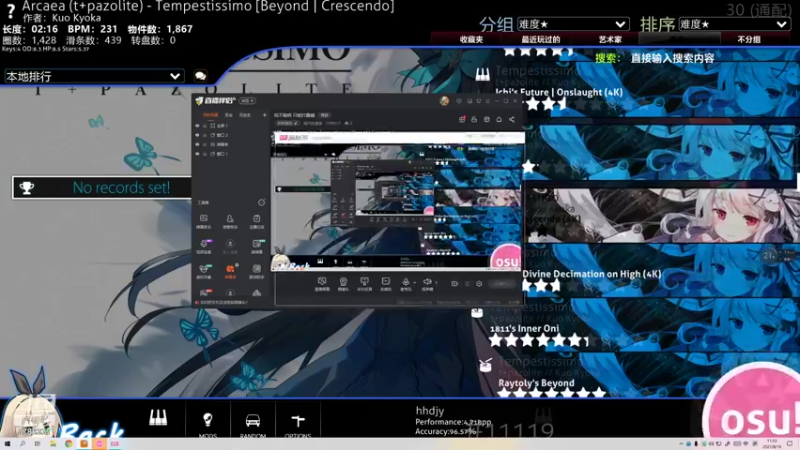Click the box icon left of the bell

point(487,119)
